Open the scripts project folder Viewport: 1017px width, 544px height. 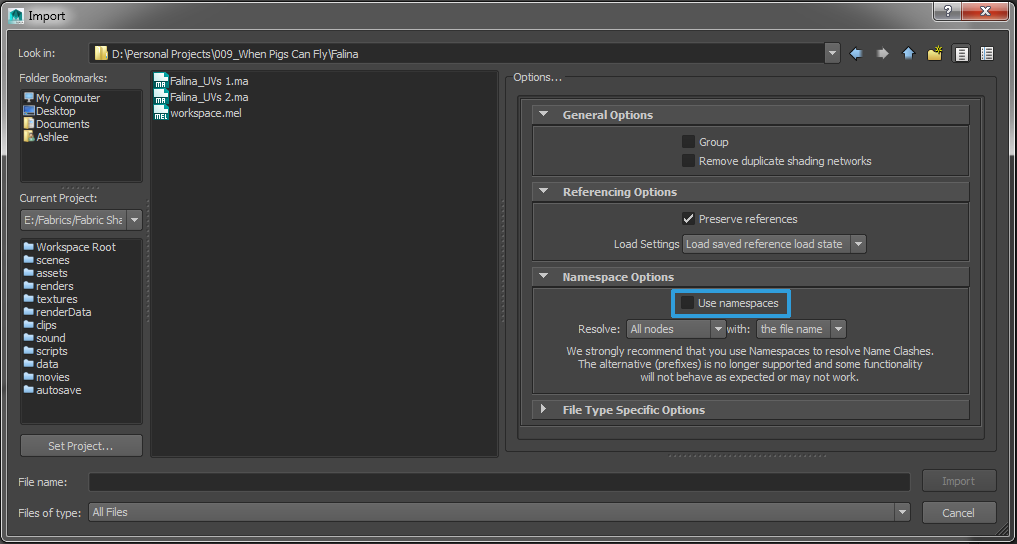45,351
